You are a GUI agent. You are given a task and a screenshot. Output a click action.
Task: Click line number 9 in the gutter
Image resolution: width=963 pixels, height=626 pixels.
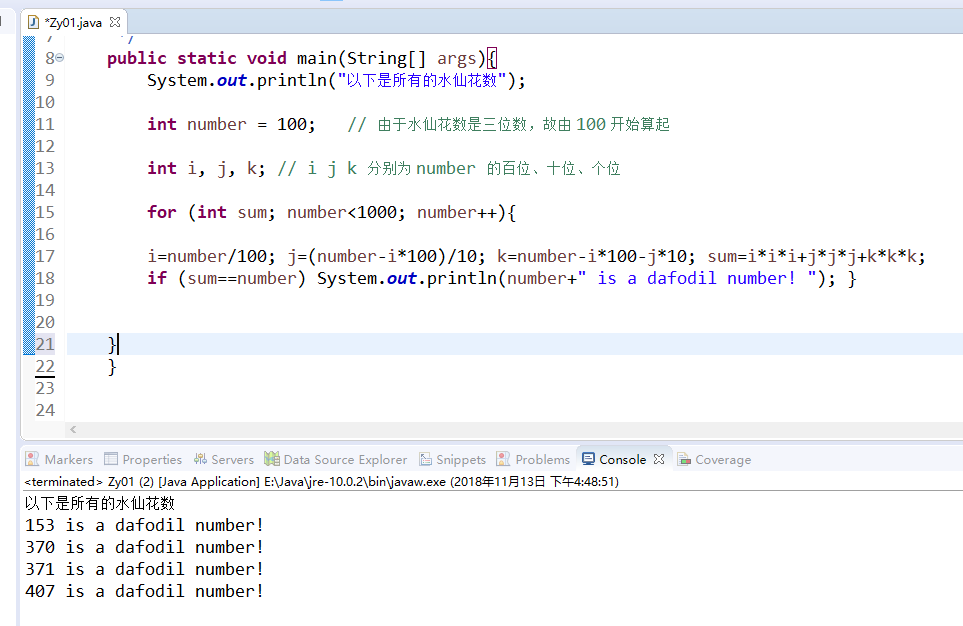coord(50,80)
